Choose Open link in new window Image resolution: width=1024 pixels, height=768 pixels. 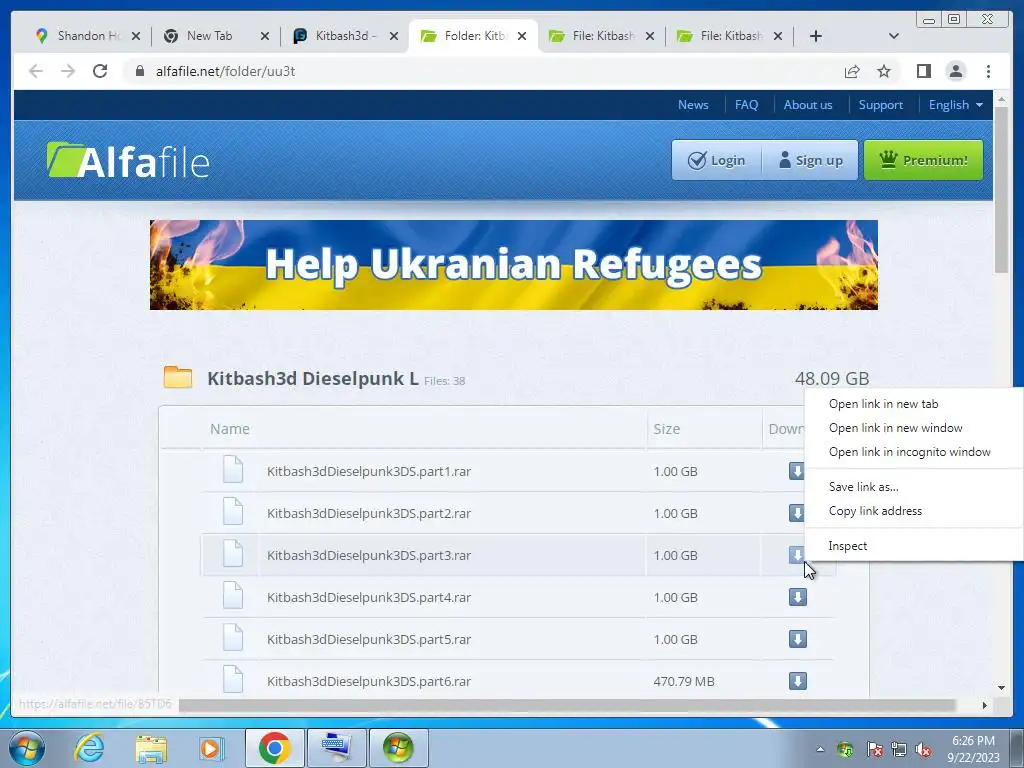(914, 428)
